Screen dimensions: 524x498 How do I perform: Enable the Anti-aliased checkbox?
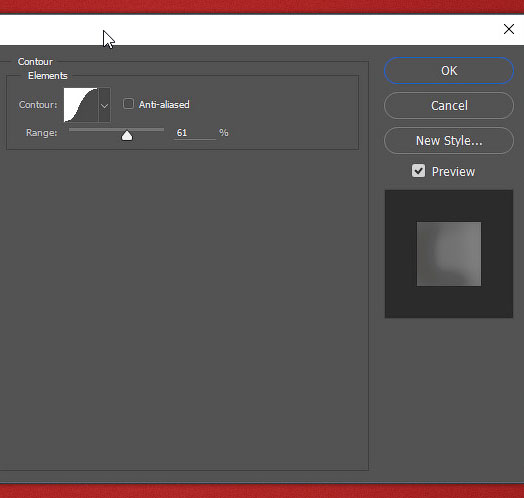point(128,104)
